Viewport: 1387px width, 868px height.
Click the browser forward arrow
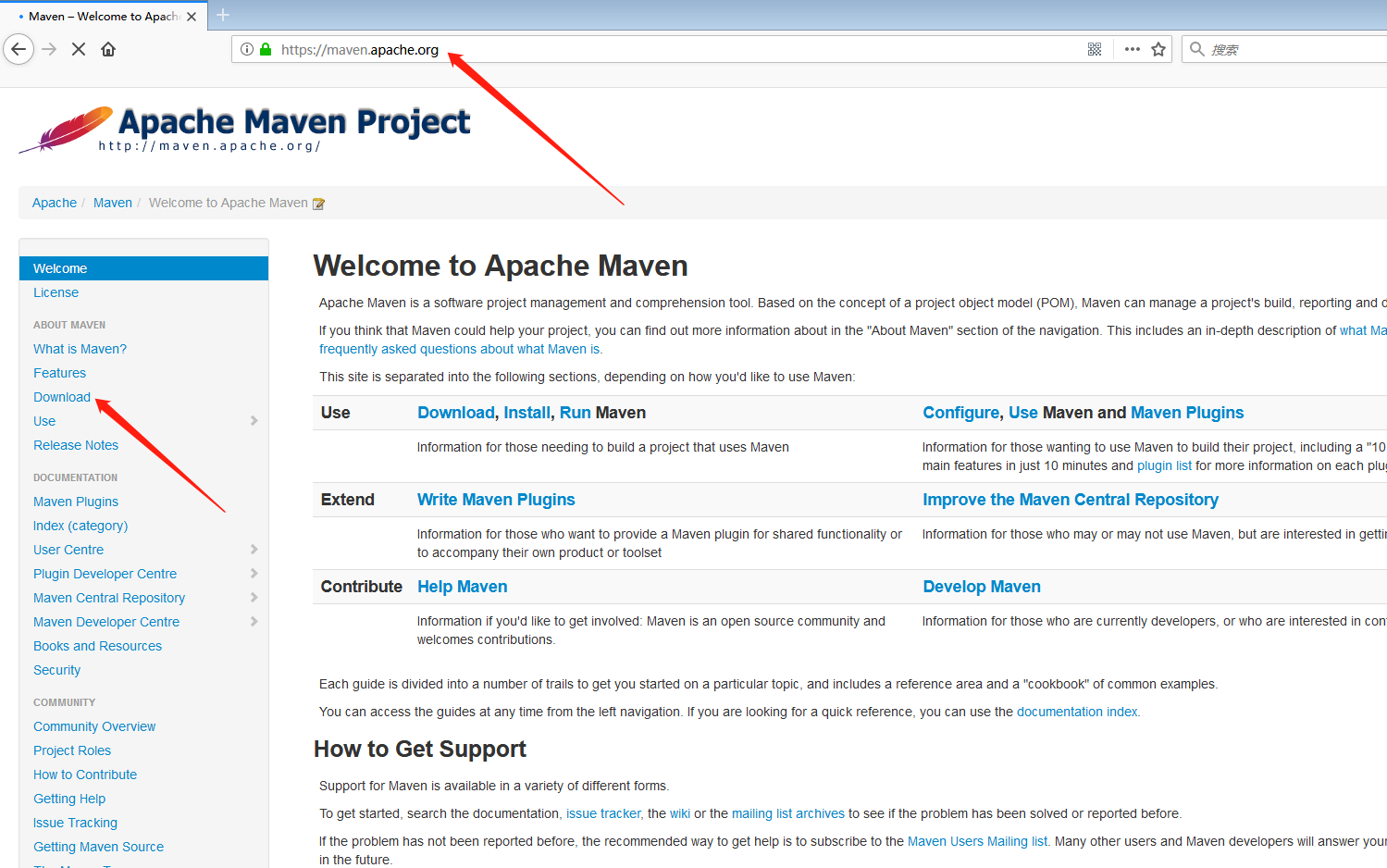coord(50,49)
